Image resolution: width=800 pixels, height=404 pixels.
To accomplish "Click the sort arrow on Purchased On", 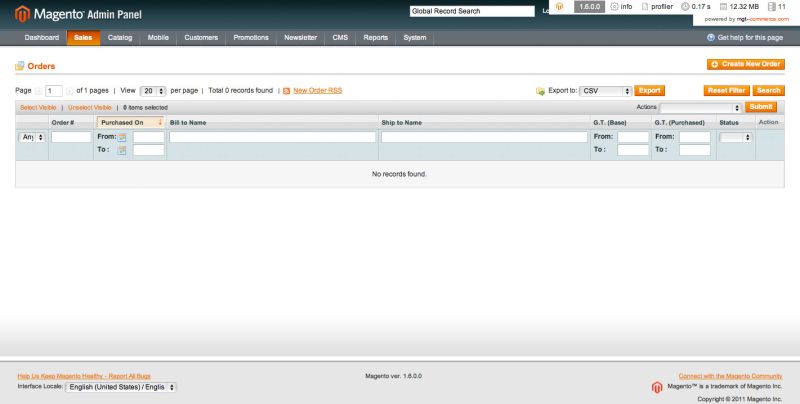I will click(160, 122).
